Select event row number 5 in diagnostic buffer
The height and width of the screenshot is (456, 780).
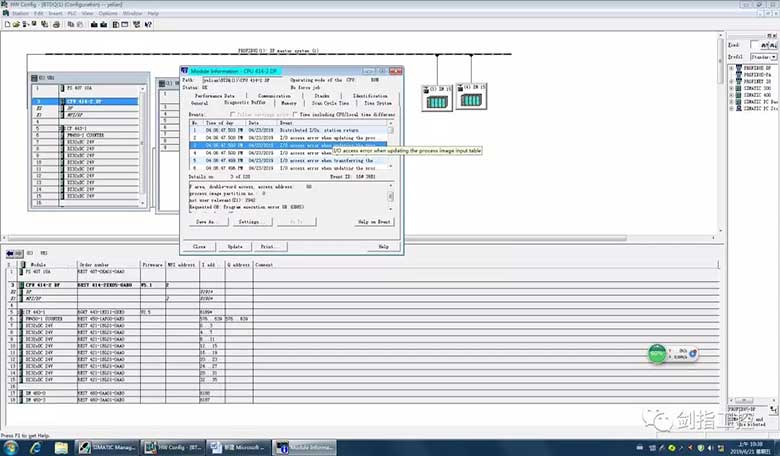coord(288,161)
